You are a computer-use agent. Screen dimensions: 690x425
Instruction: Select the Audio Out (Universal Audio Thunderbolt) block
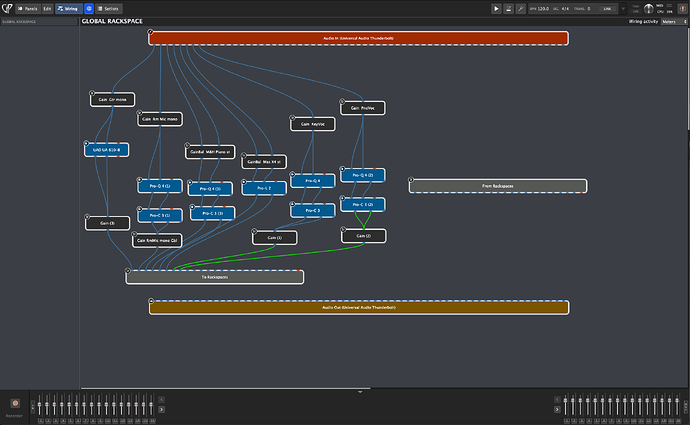tap(359, 308)
